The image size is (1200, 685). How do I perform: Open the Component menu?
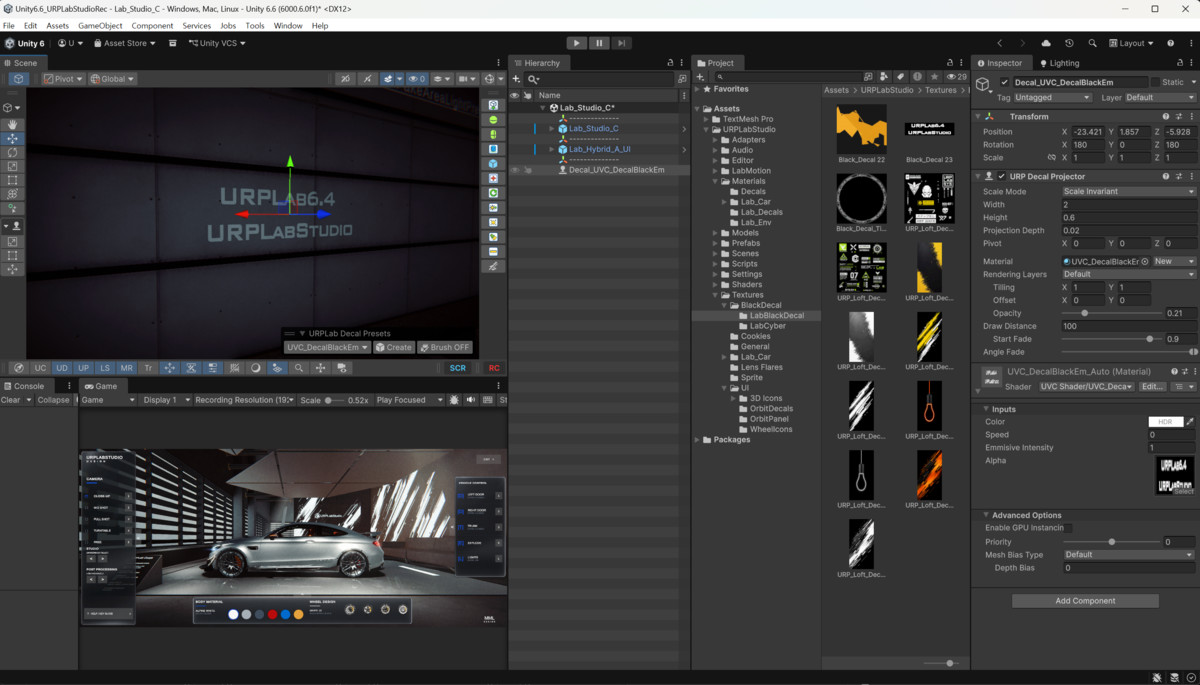coord(152,25)
